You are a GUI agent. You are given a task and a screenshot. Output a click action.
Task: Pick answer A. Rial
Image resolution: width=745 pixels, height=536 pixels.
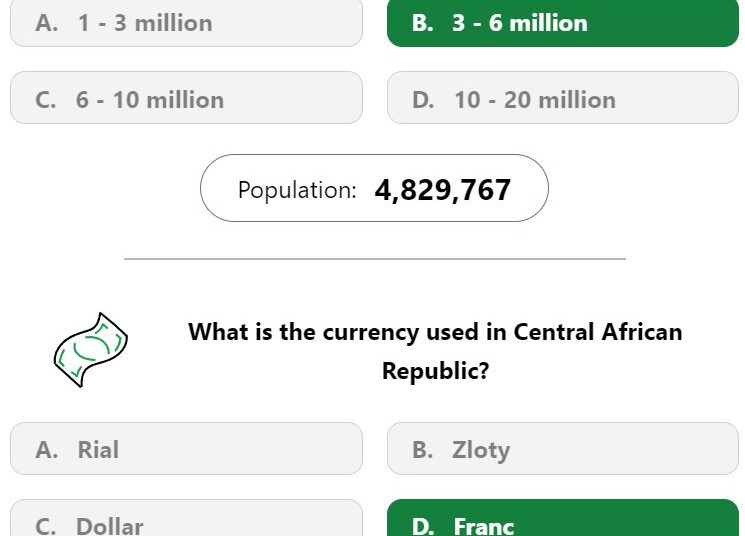tap(186, 449)
